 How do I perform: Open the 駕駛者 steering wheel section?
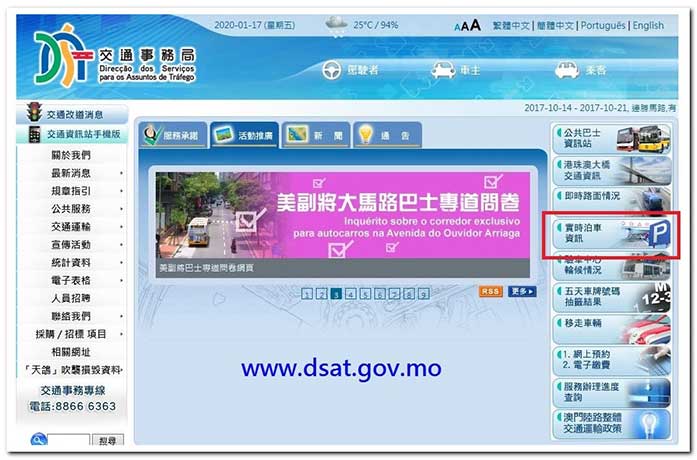click(x=351, y=70)
